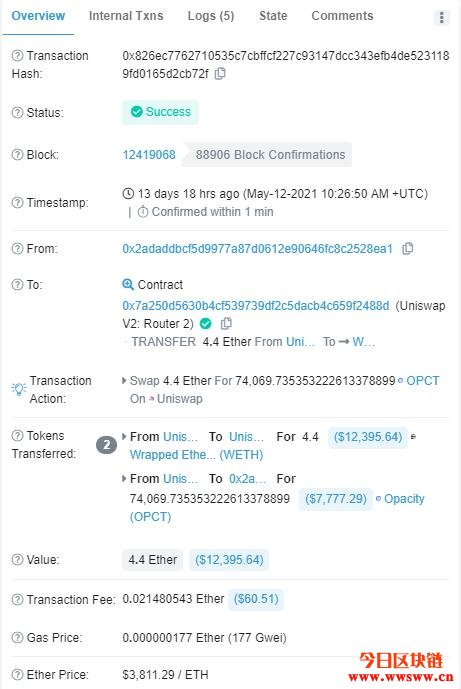Switch to the Internal Txns tab

(x=126, y=16)
